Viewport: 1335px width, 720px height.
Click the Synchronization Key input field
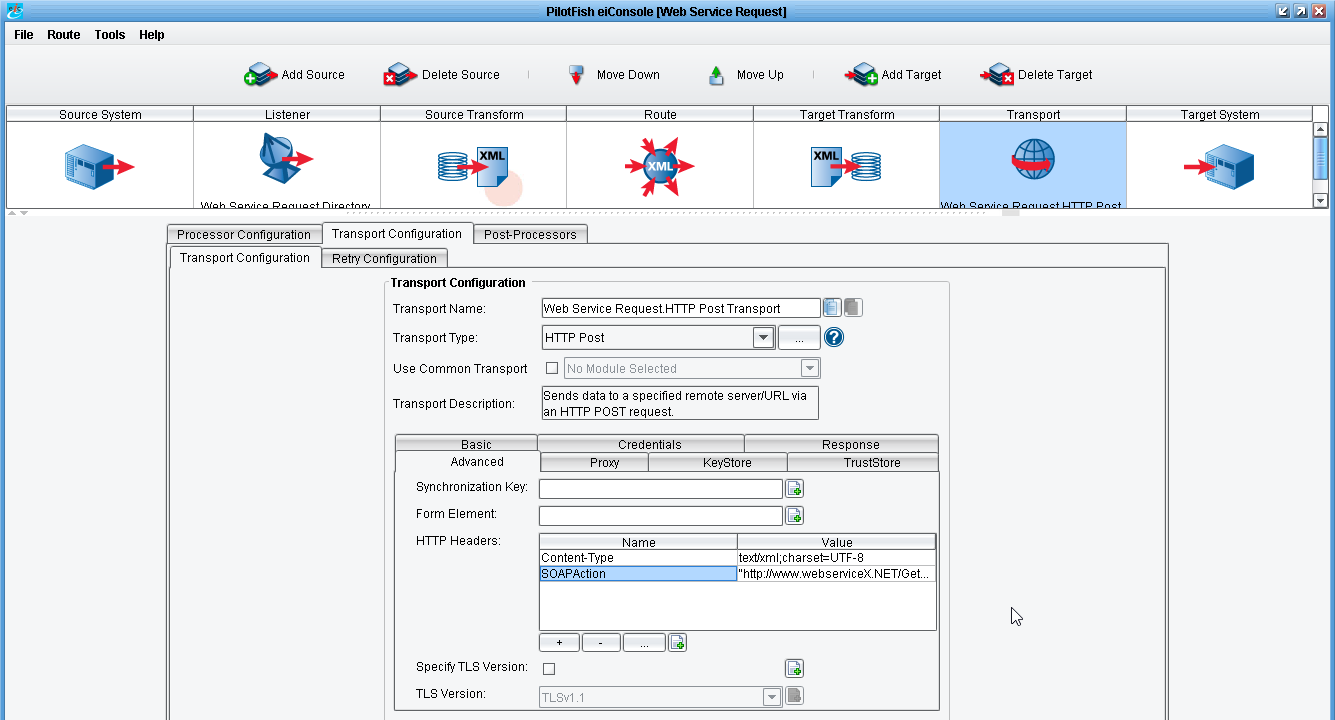661,489
